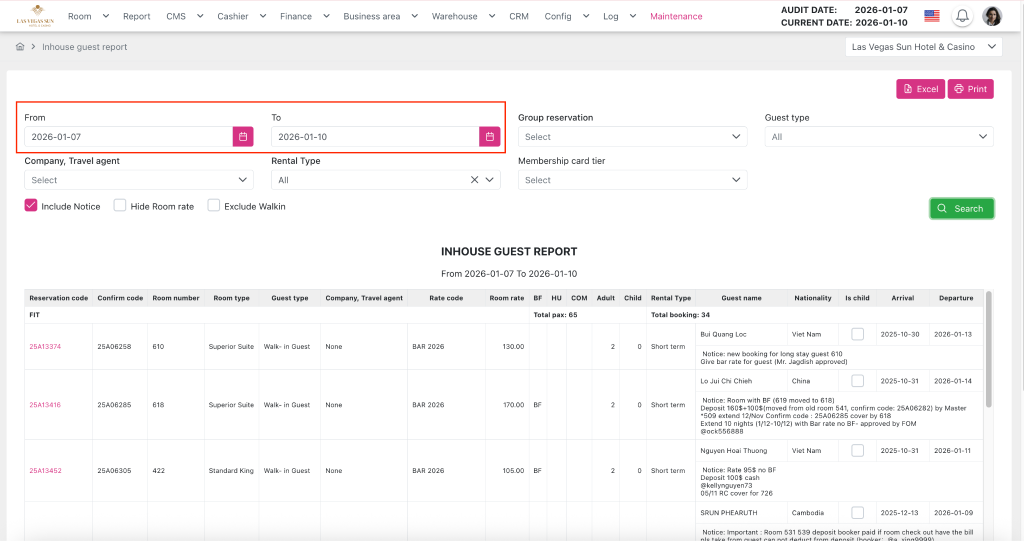Expand the Company, Travel agent dropdown

coord(138,180)
